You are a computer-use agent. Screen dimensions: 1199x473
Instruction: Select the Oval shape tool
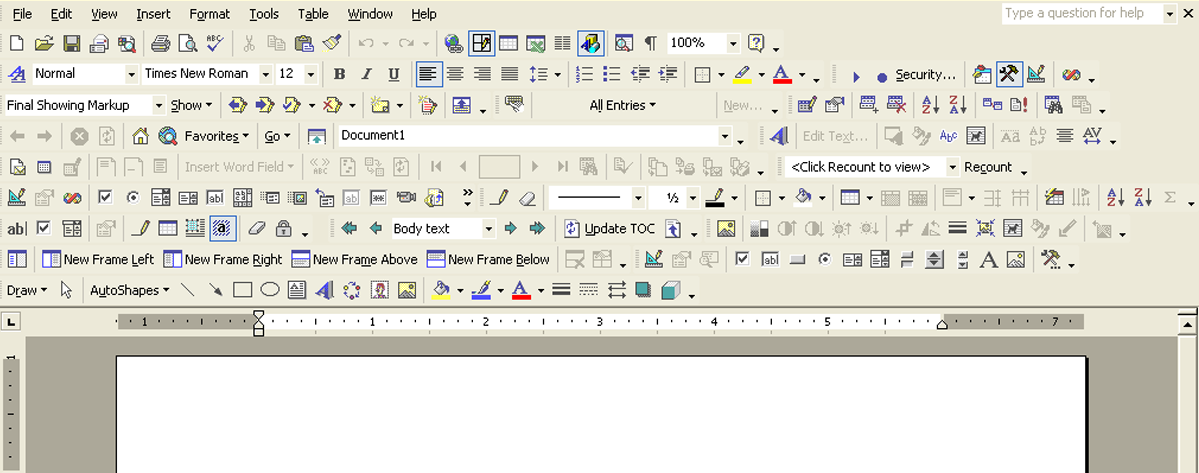click(x=269, y=291)
